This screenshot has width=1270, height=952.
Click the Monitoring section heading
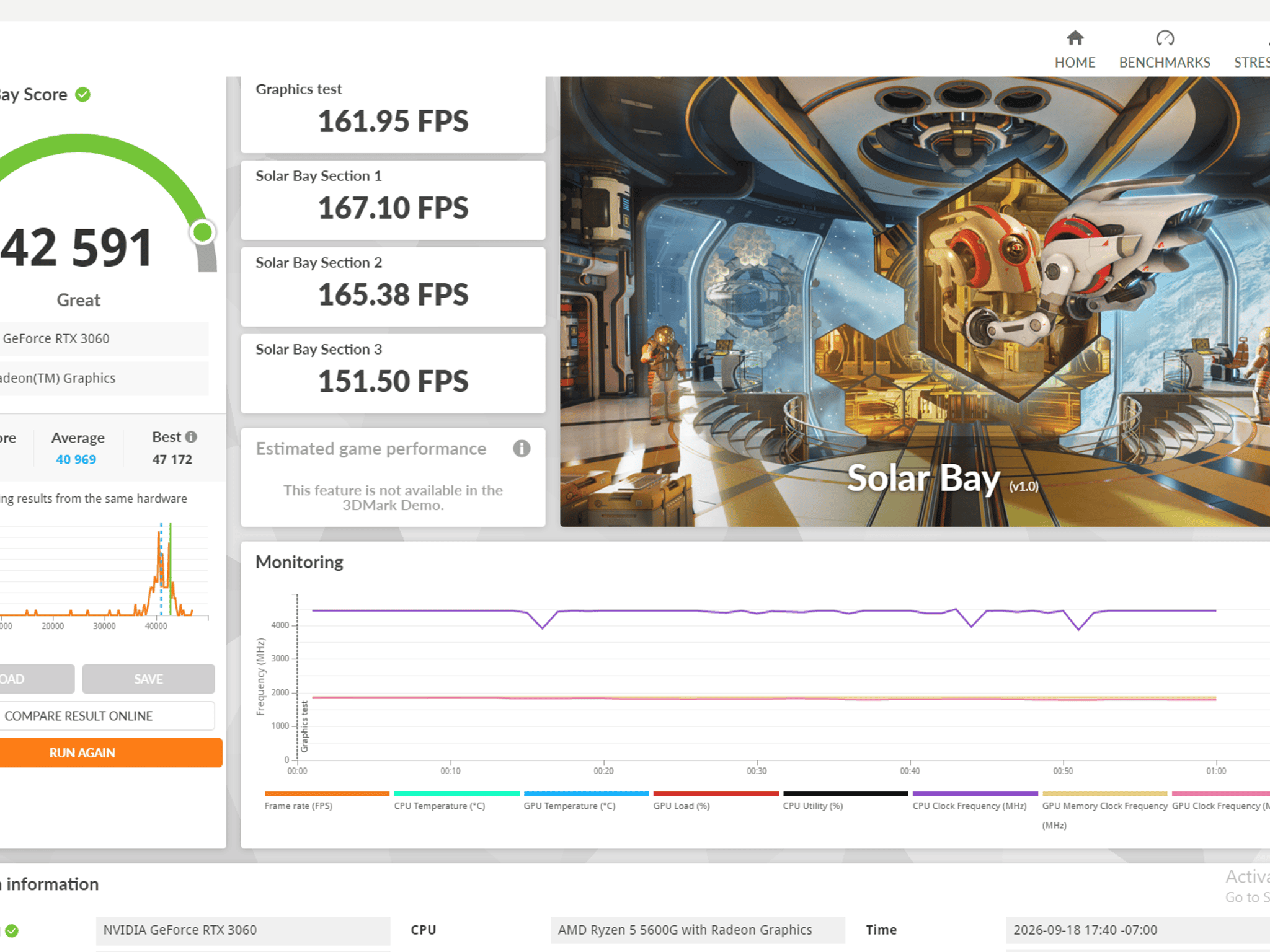tap(300, 562)
